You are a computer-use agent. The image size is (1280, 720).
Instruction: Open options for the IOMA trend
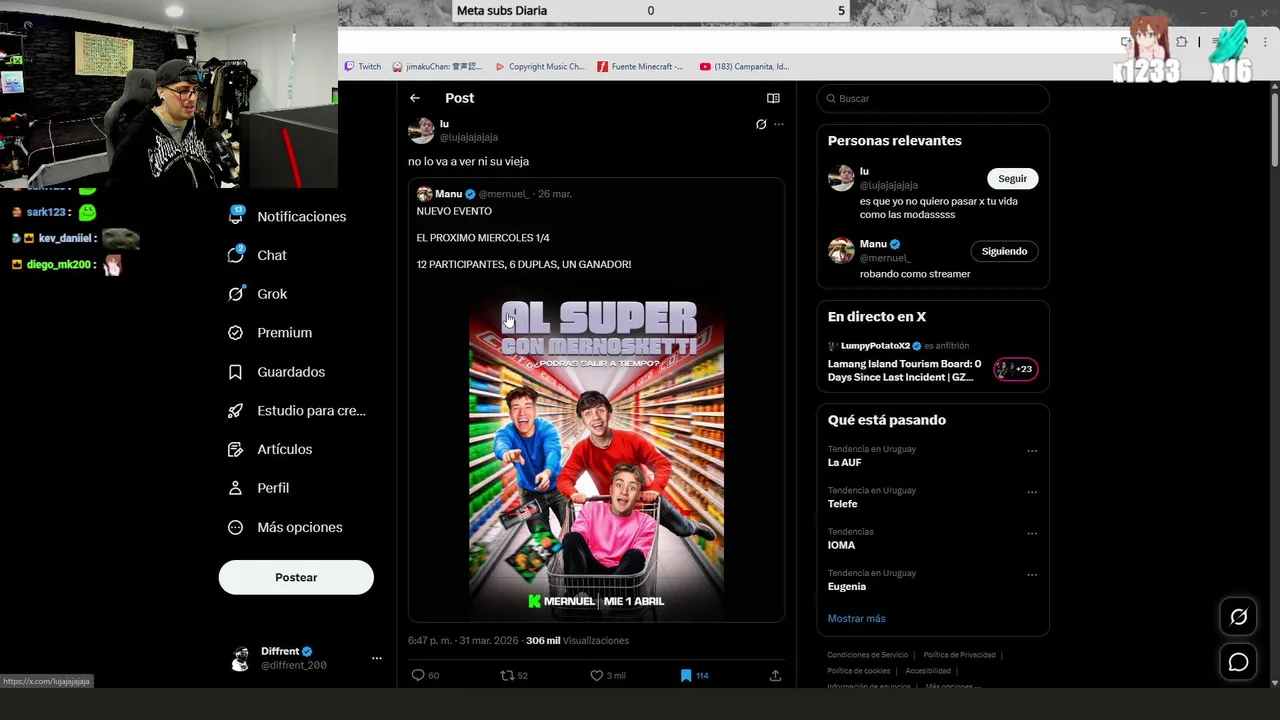(1032, 533)
